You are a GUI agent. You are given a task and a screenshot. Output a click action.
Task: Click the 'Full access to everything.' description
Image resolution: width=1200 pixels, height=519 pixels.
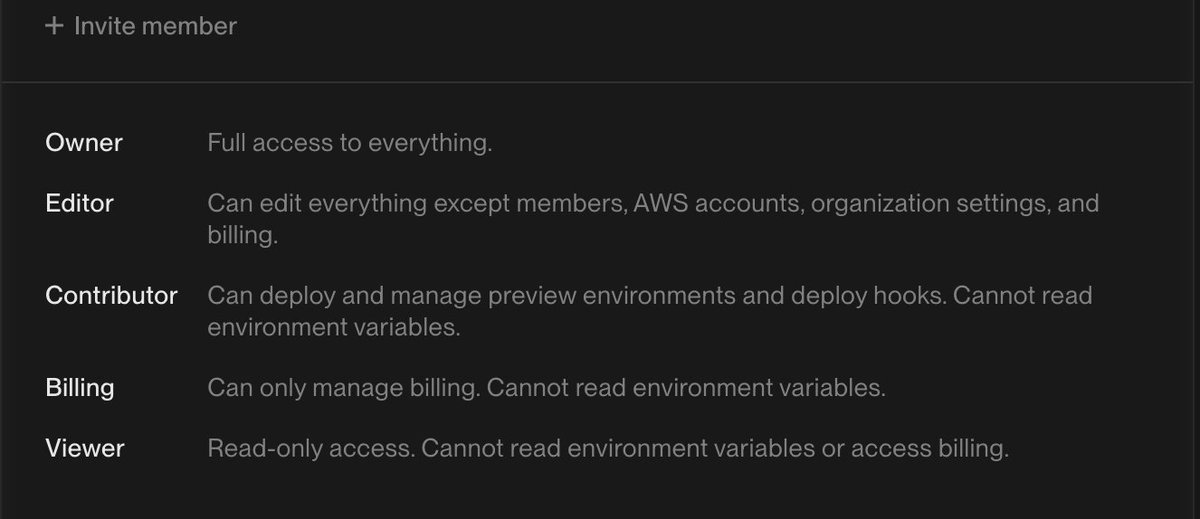(x=350, y=144)
